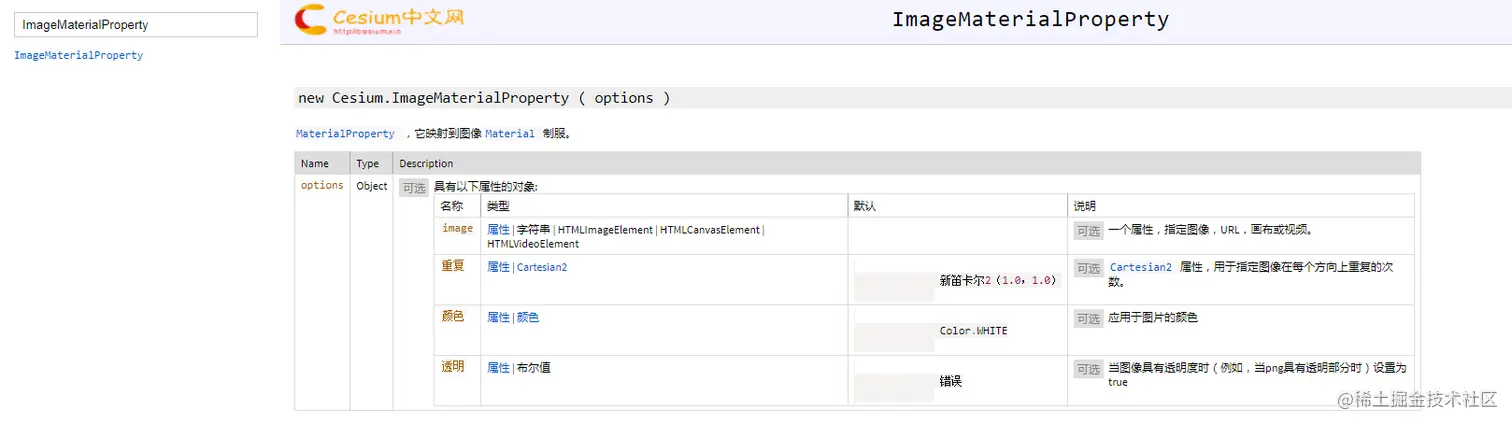Click the 可选 badge in the 重复 row
Screen dimensions: 1512x424
tap(1088, 268)
